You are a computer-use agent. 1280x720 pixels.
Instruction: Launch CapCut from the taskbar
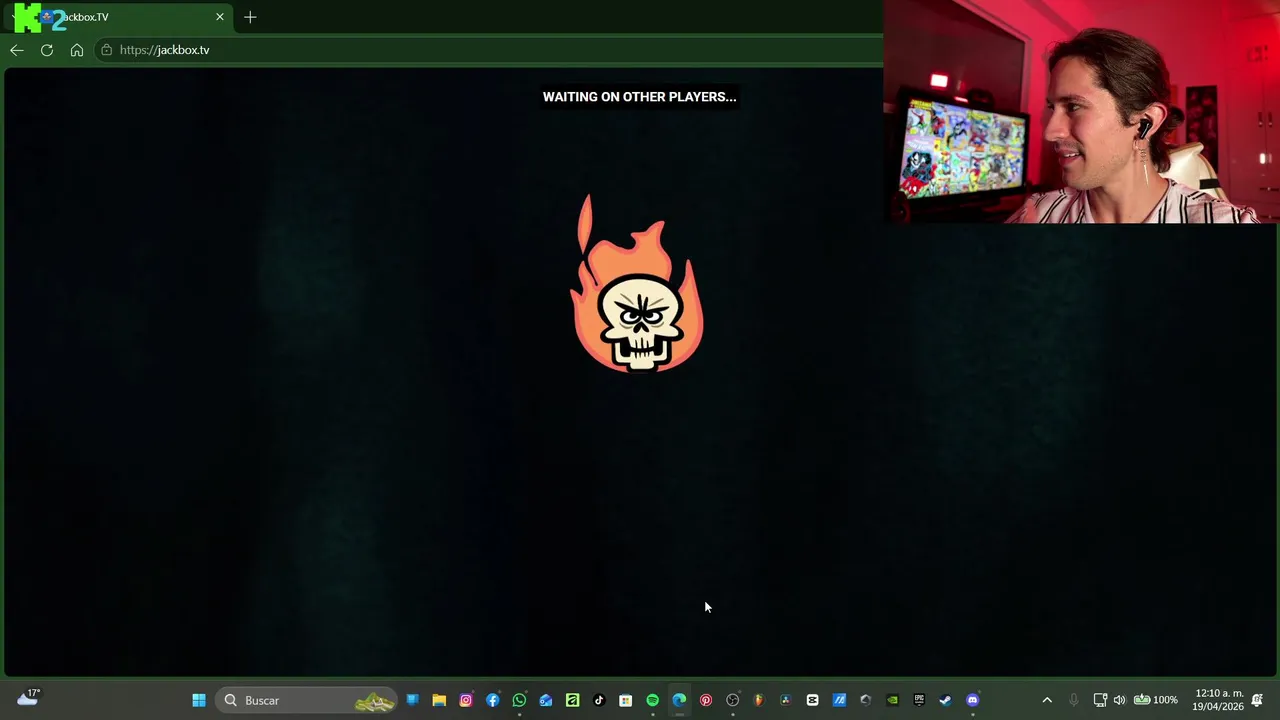click(812, 700)
